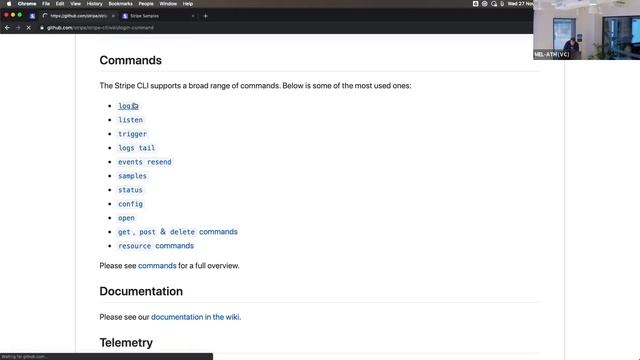
Task: Stop loading the page with the X button
Action: pyautogui.click(x=29, y=28)
